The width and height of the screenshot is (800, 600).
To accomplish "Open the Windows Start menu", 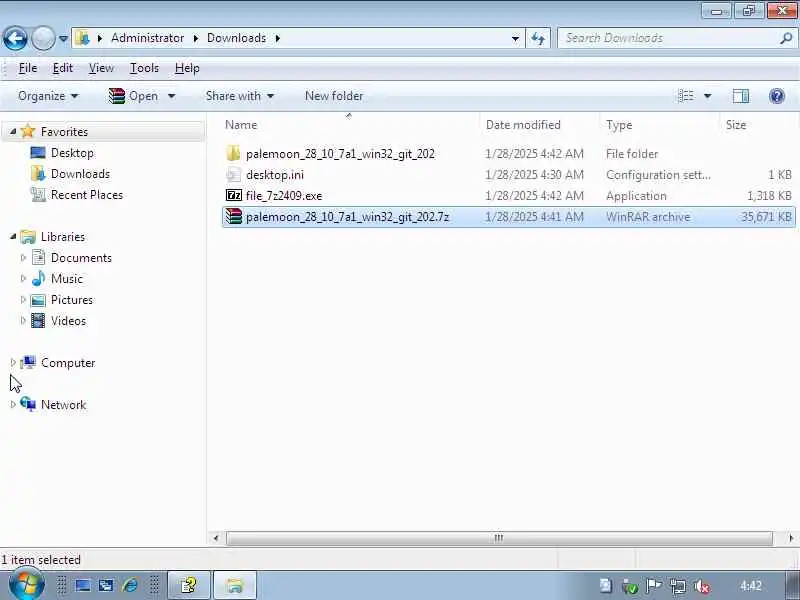I will pyautogui.click(x=27, y=585).
